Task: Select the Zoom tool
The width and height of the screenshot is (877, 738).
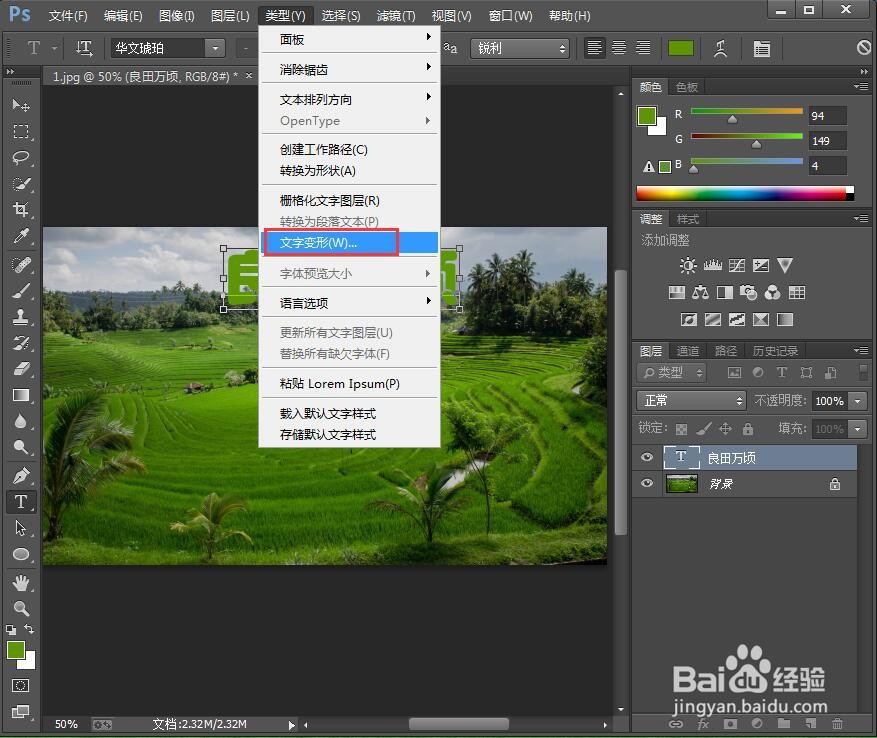Action: [21, 609]
